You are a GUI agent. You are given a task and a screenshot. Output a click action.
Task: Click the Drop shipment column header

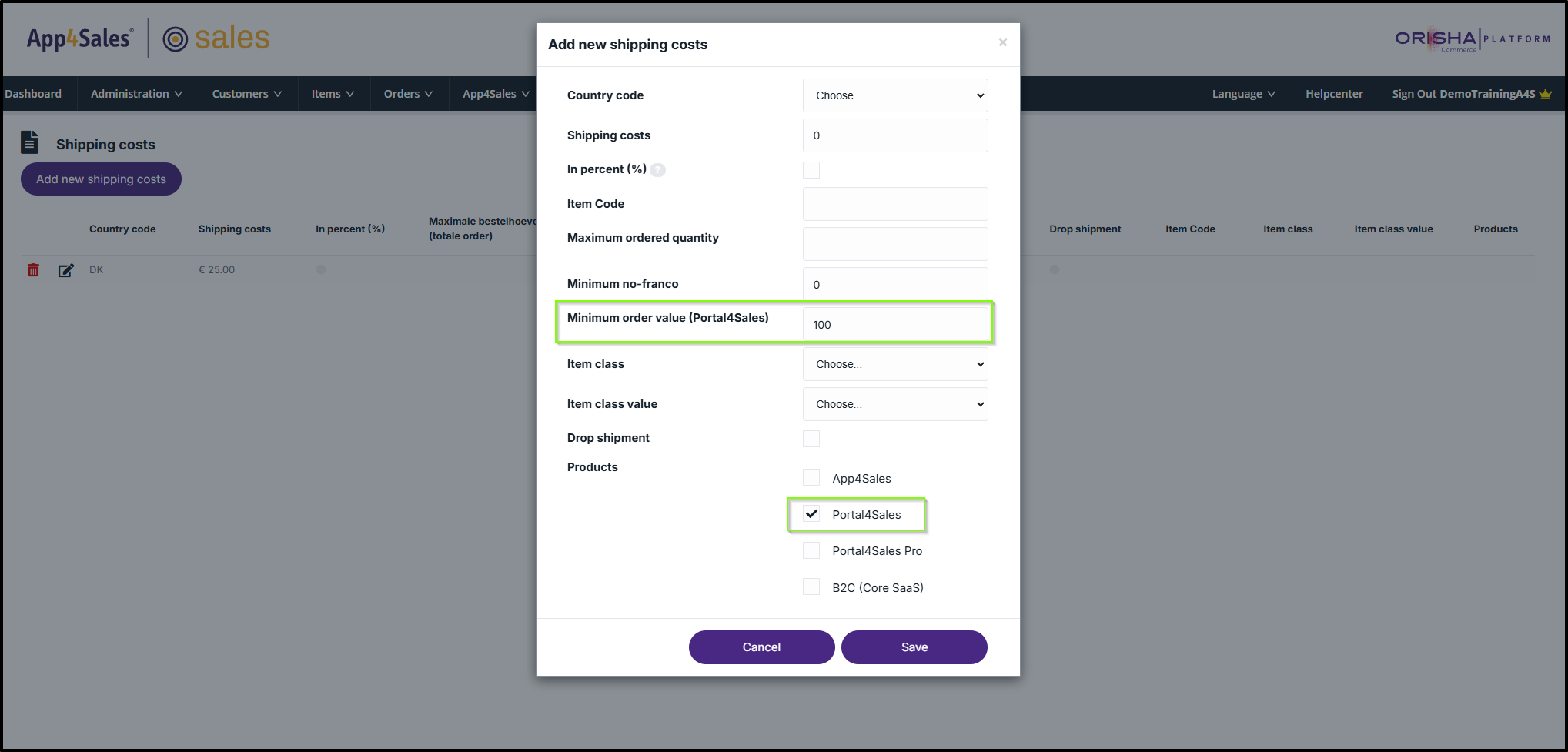click(x=1085, y=229)
